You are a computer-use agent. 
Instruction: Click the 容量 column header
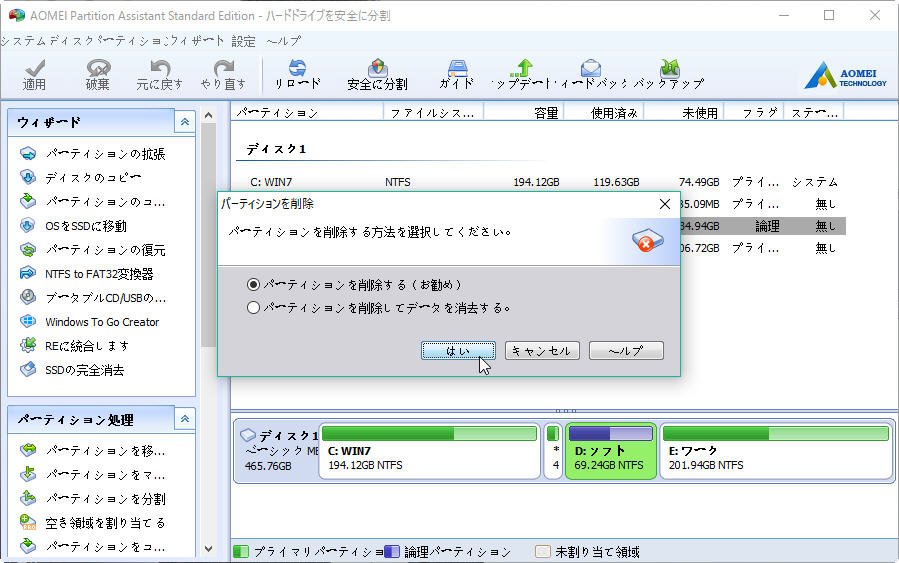(x=525, y=113)
